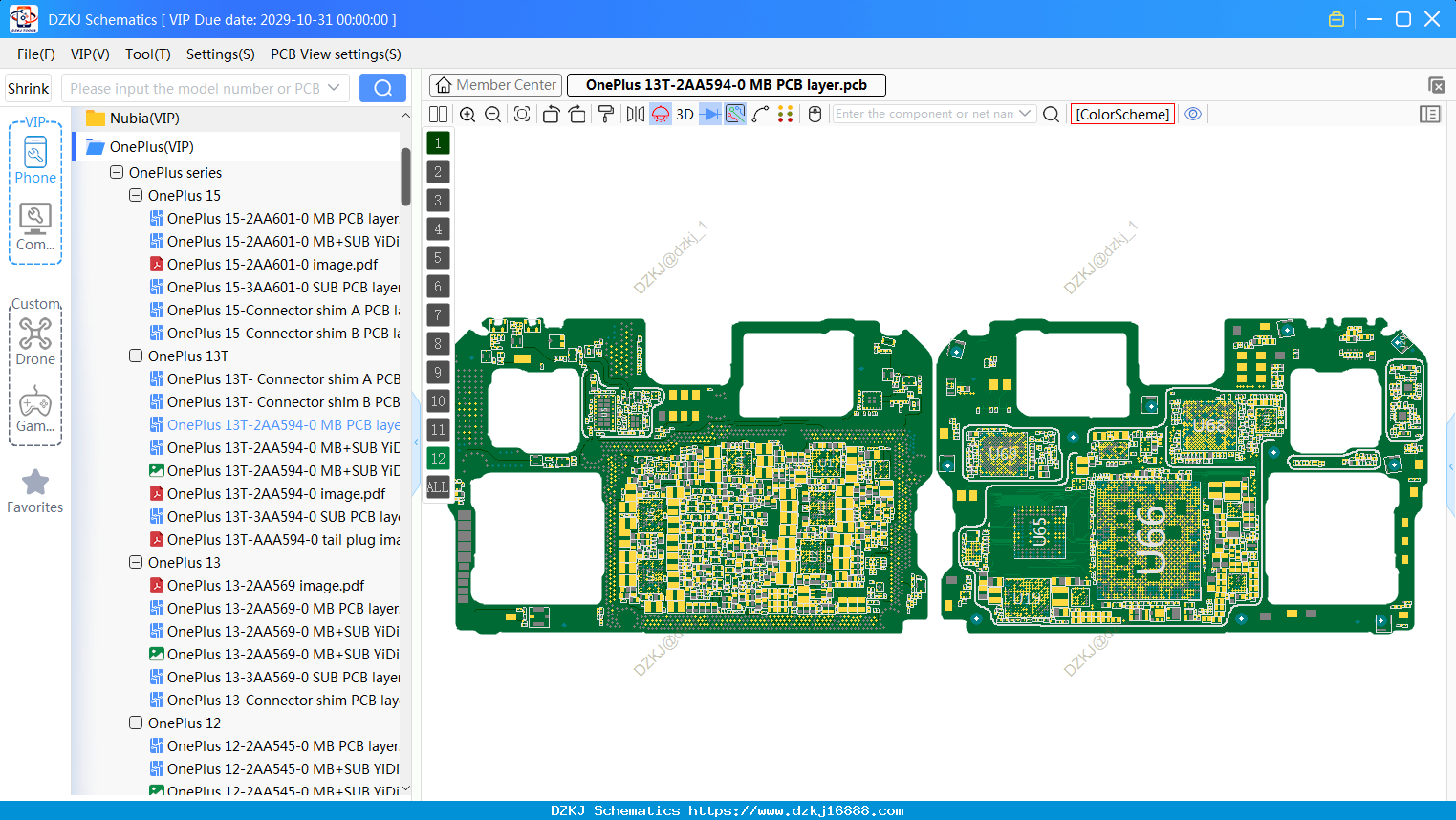The image size is (1456, 820).
Task: Zoom in on the PCB view
Action: (467, 115)
